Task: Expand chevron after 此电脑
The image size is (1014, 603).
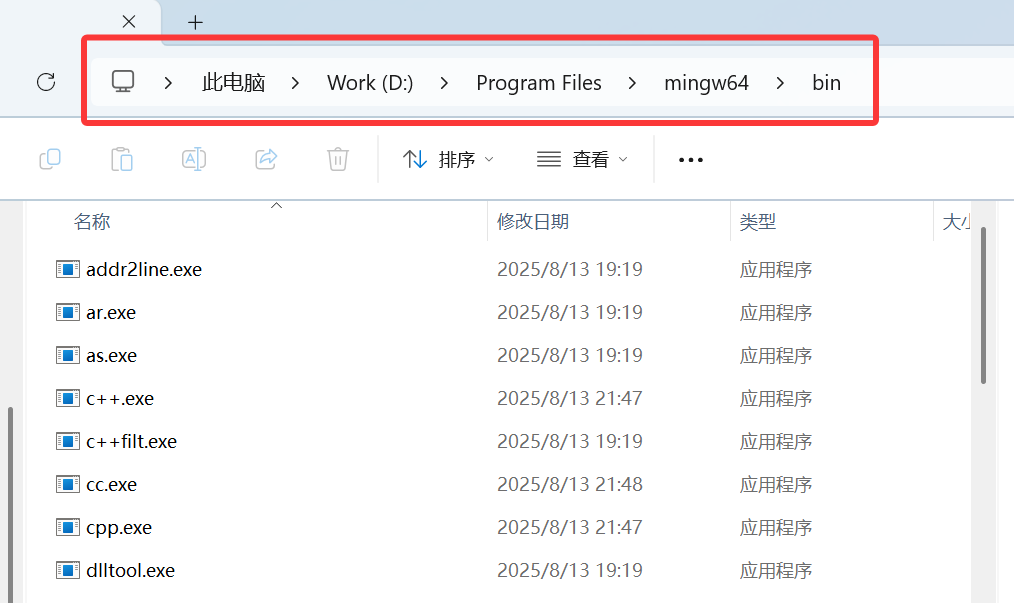Action: tap(295, 83)
